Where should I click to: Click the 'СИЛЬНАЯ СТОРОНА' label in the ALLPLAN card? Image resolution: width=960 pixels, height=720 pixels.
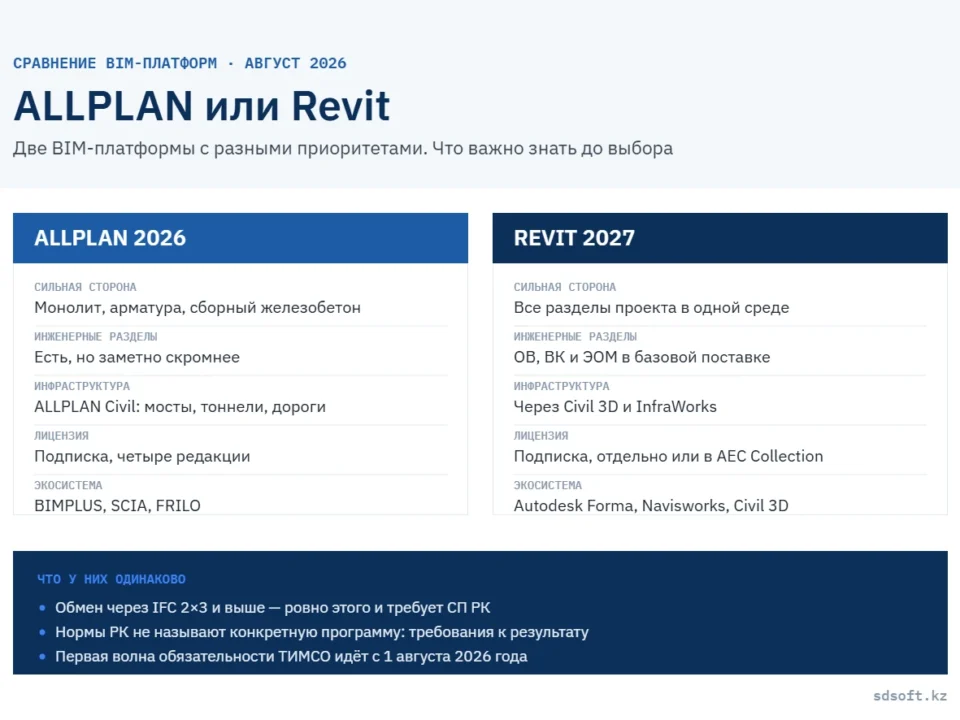[x=85, y=287]
